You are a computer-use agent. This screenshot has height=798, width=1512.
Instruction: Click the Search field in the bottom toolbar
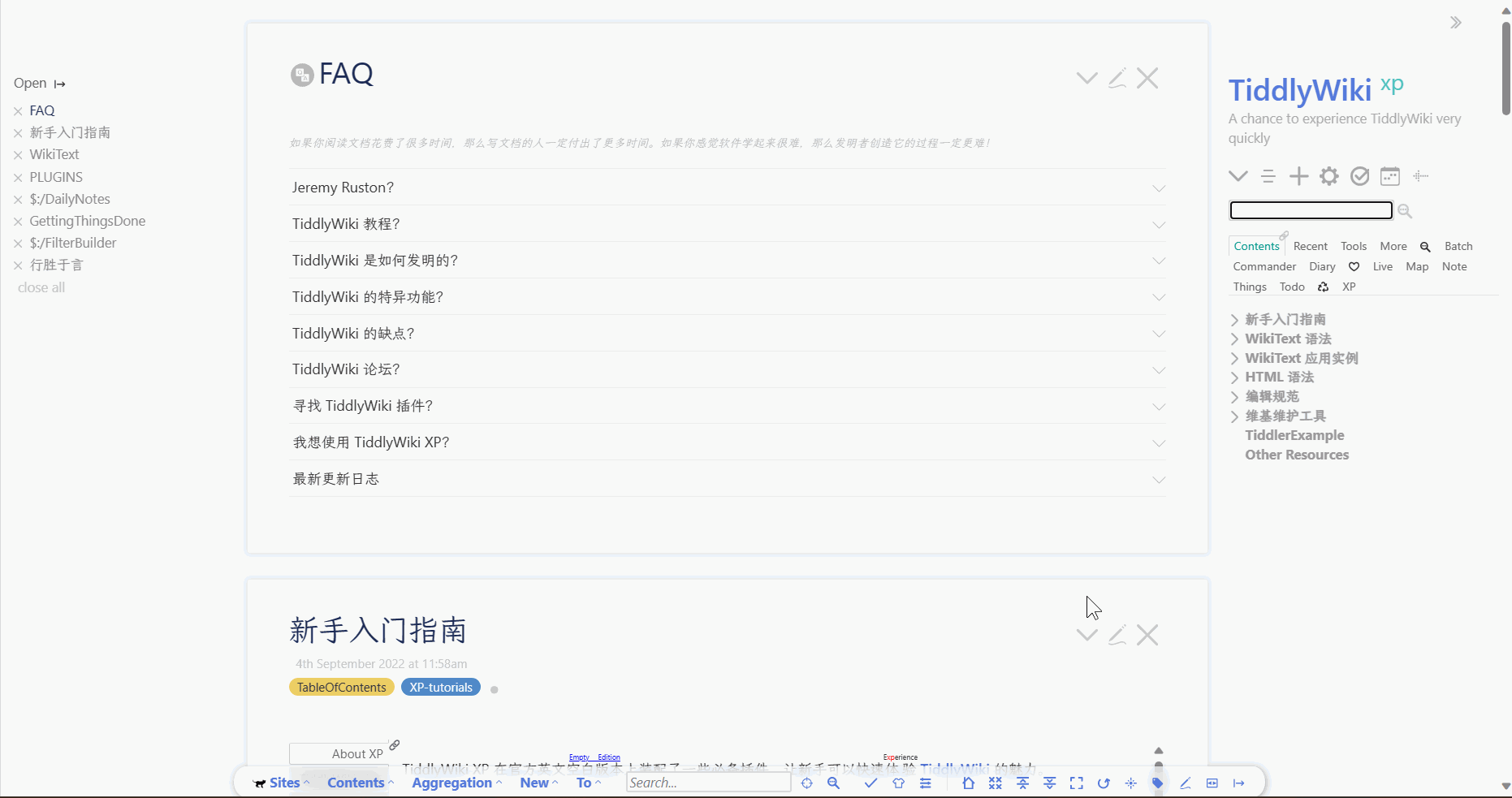[709, 783]
